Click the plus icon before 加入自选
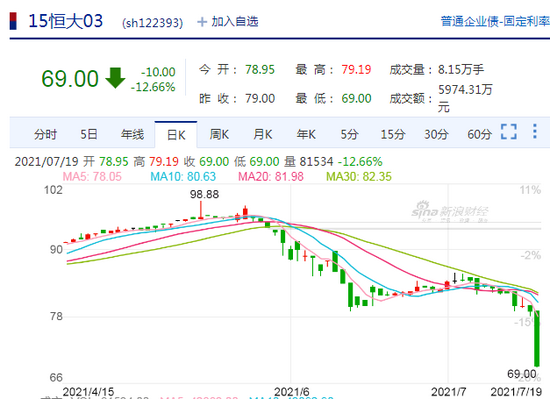This screenshot has height=399, width=550. tap(202, 22)
